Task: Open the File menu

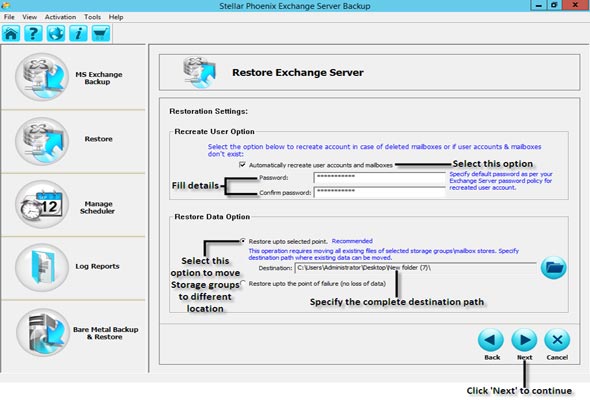Action: point(9,17)
